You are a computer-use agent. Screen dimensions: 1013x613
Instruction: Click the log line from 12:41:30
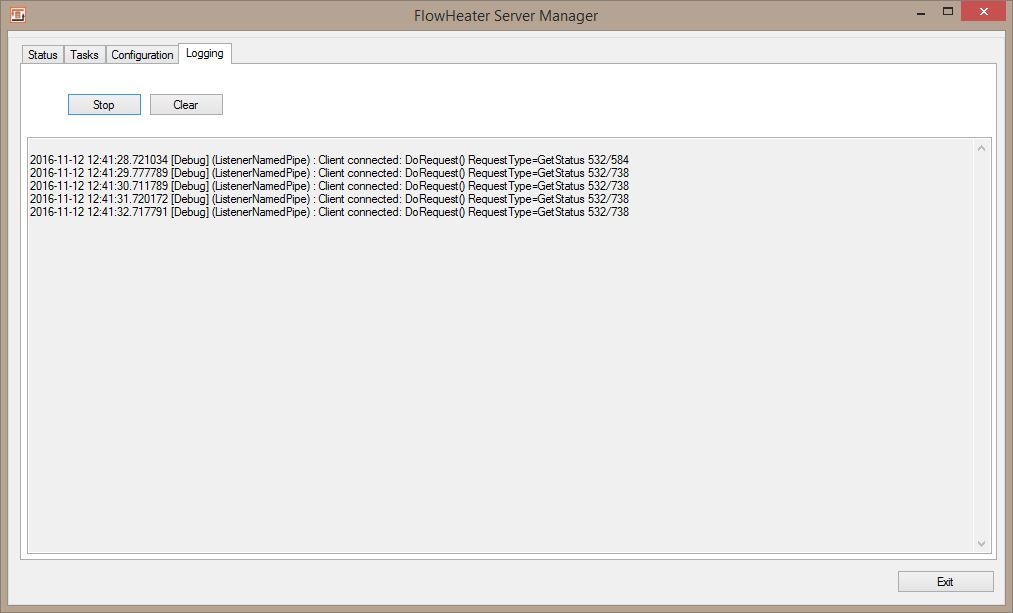[330, 185]
